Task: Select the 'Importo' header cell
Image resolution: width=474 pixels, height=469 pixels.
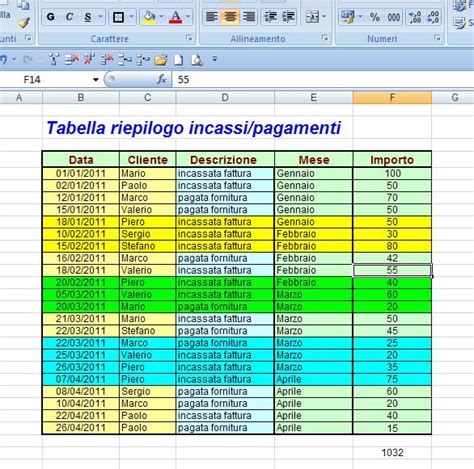Action: coord(392,160)
